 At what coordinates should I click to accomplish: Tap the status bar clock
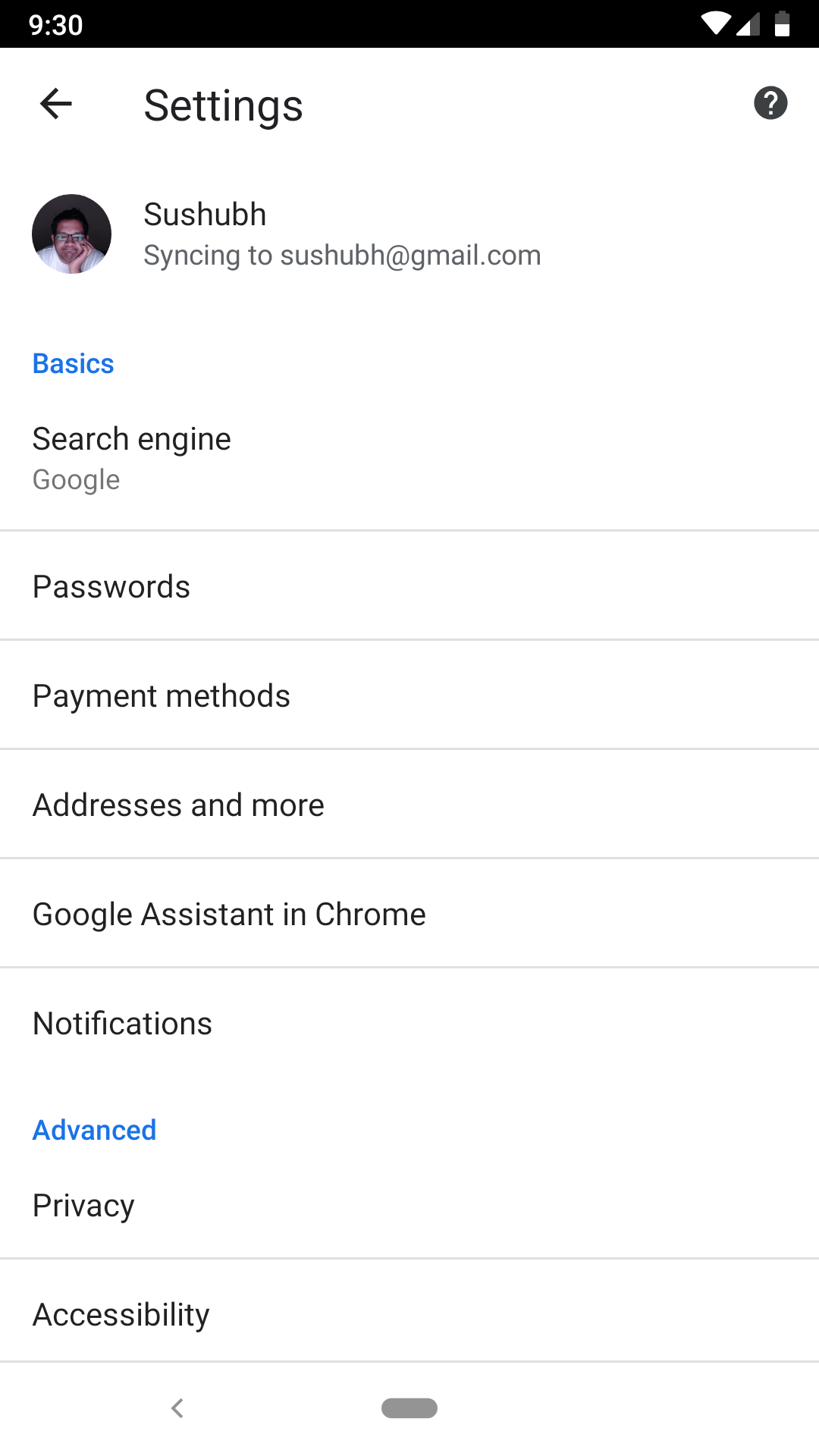click(x=55, y=25)
